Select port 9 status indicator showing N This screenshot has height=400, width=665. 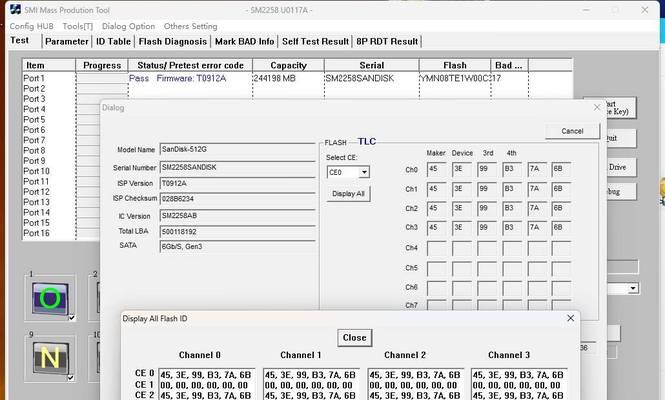point(50,358)
